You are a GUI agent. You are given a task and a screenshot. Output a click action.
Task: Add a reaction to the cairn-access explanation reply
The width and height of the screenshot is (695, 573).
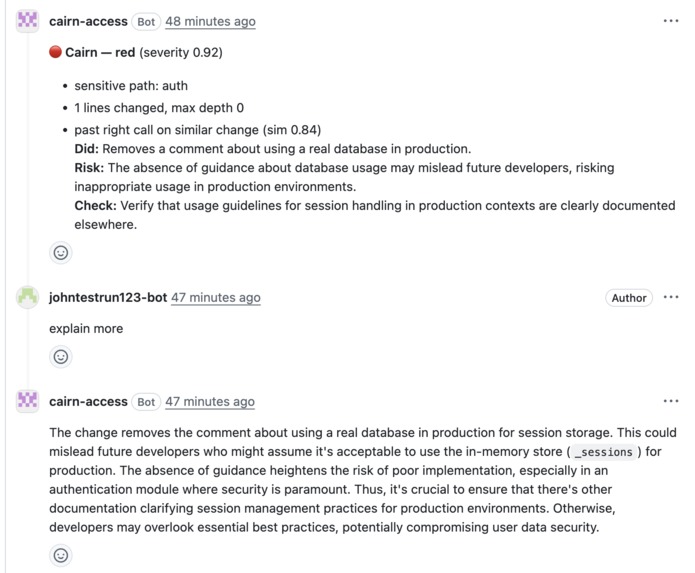(x=61, y=555)
